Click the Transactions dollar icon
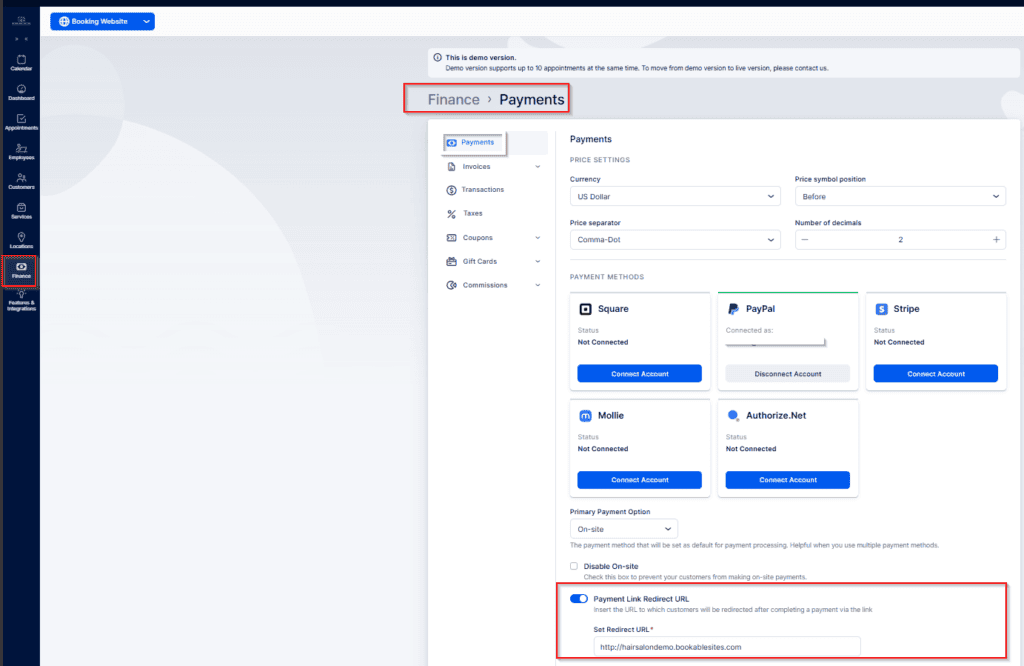1024x666 pixels. 451,190
